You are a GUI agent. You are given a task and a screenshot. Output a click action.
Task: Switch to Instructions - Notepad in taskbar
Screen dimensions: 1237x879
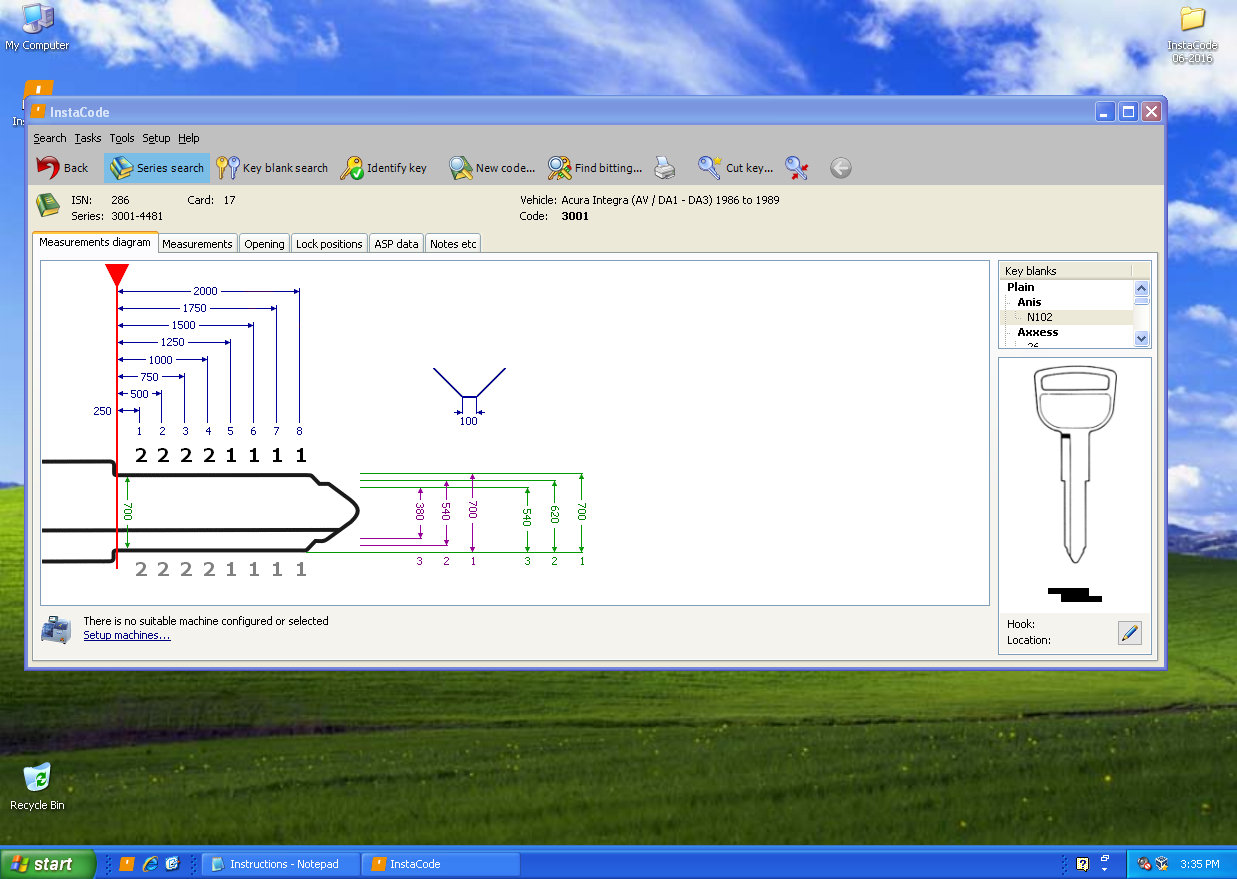(281, 864)
